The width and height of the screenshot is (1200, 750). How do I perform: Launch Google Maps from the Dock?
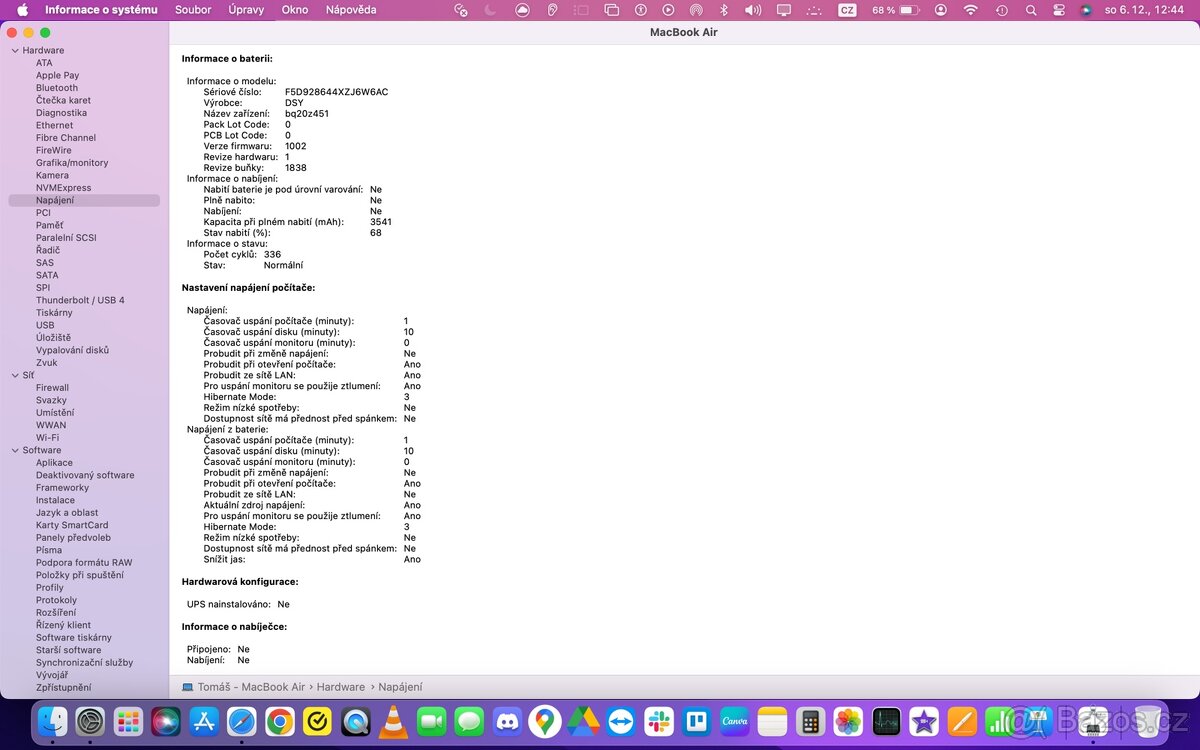pos(545,721)
